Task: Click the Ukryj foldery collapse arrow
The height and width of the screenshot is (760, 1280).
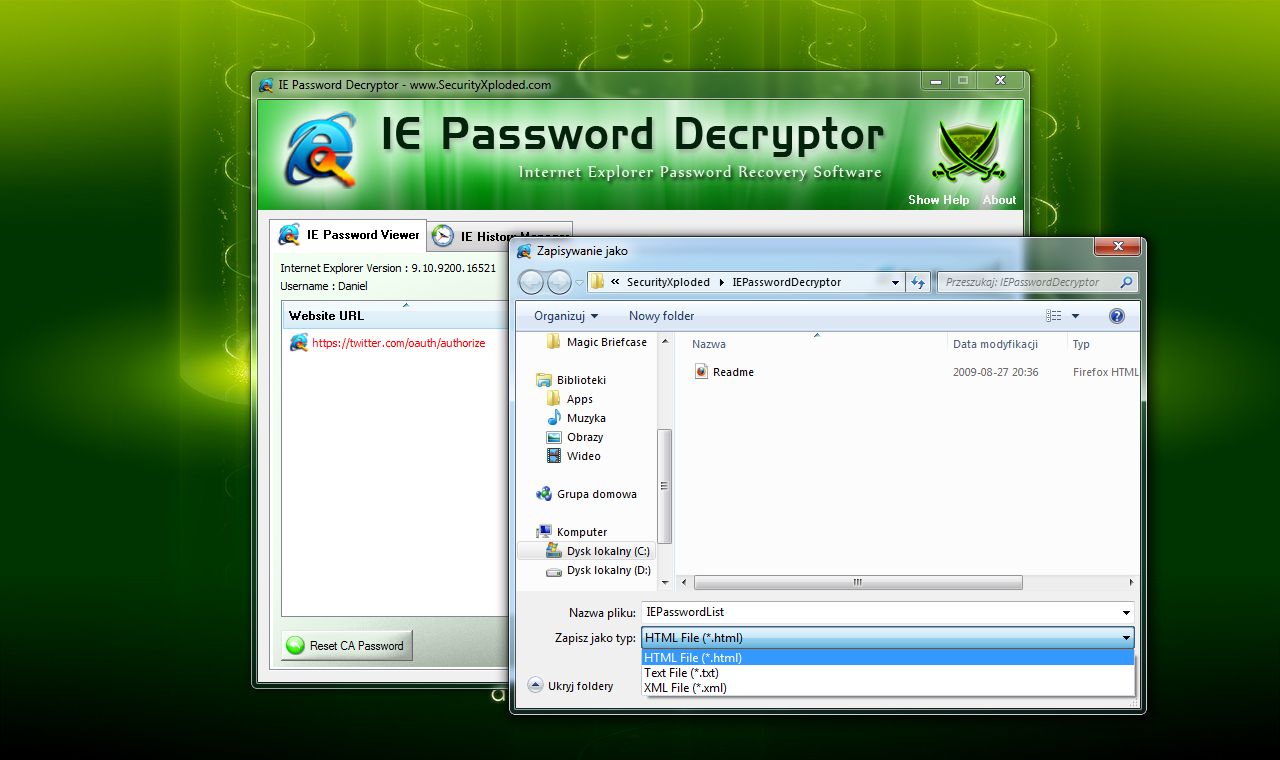Action: click(x=535, y=686)
